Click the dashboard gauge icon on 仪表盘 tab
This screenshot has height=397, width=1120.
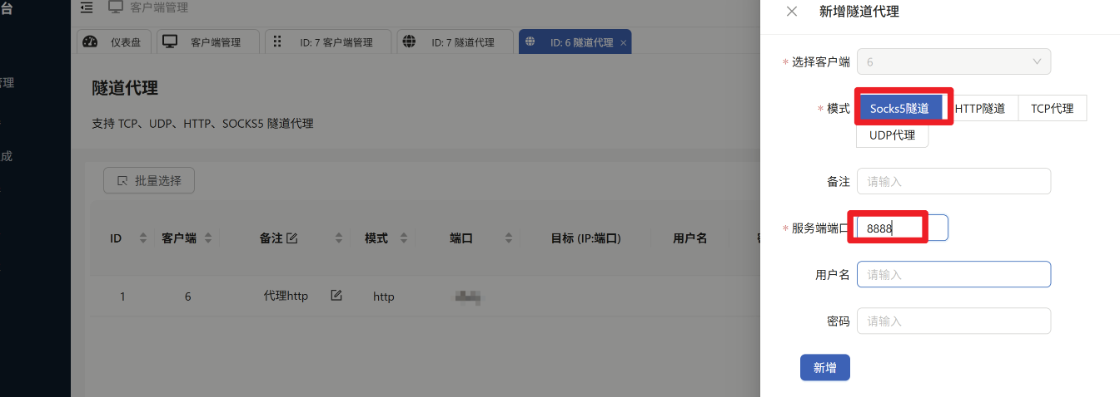tap(90, 41)
